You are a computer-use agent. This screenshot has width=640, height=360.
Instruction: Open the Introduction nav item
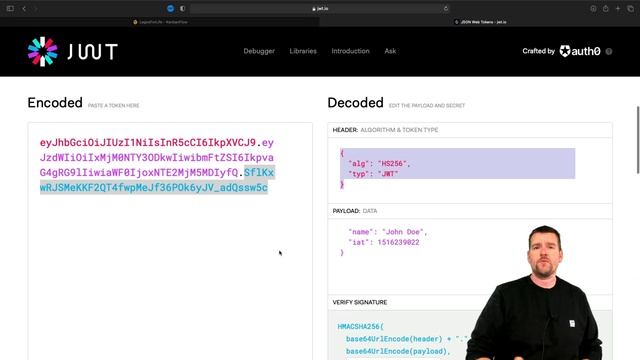click(x=350, y=51)
